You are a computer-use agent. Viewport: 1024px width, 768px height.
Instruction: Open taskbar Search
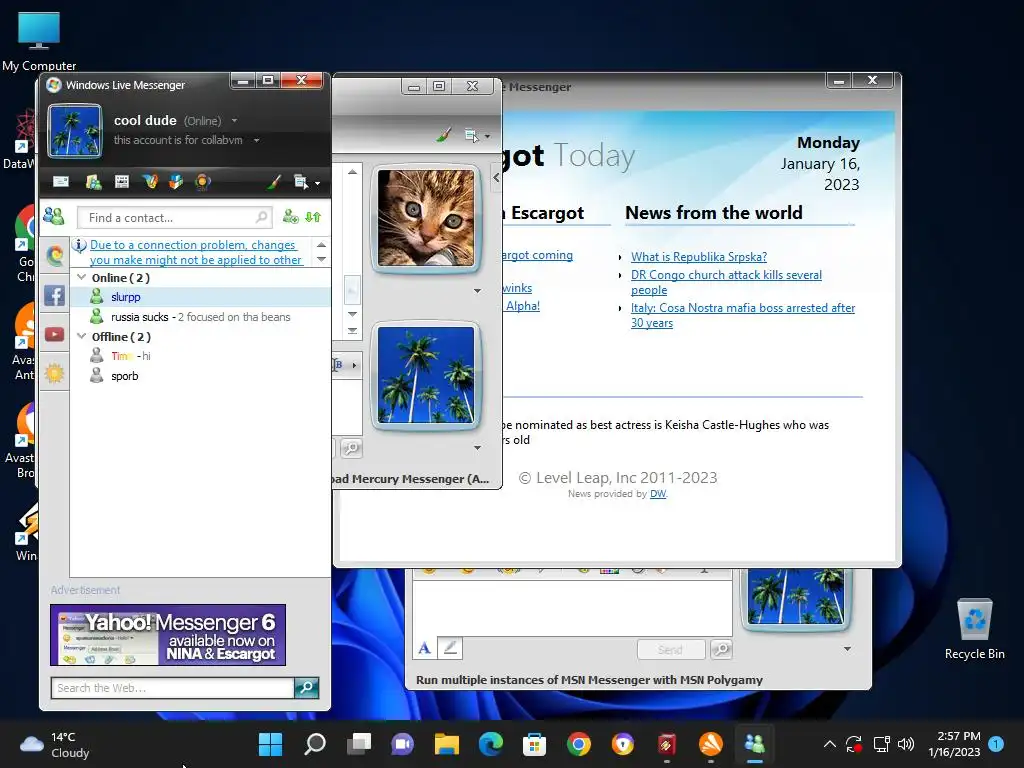pos(315,744)
